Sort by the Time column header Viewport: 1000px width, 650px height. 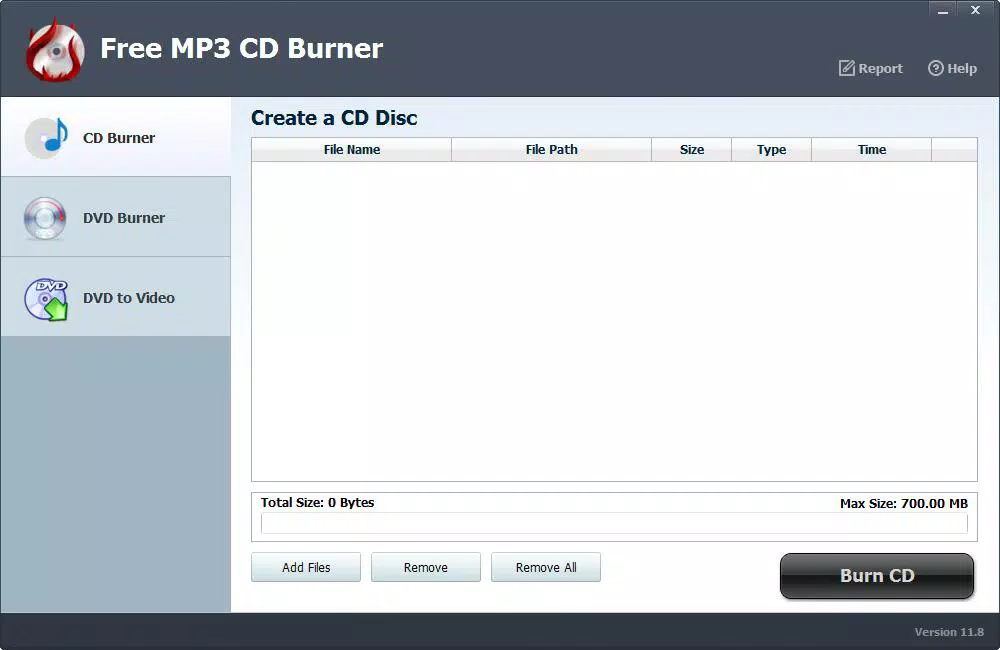point(872,149)
